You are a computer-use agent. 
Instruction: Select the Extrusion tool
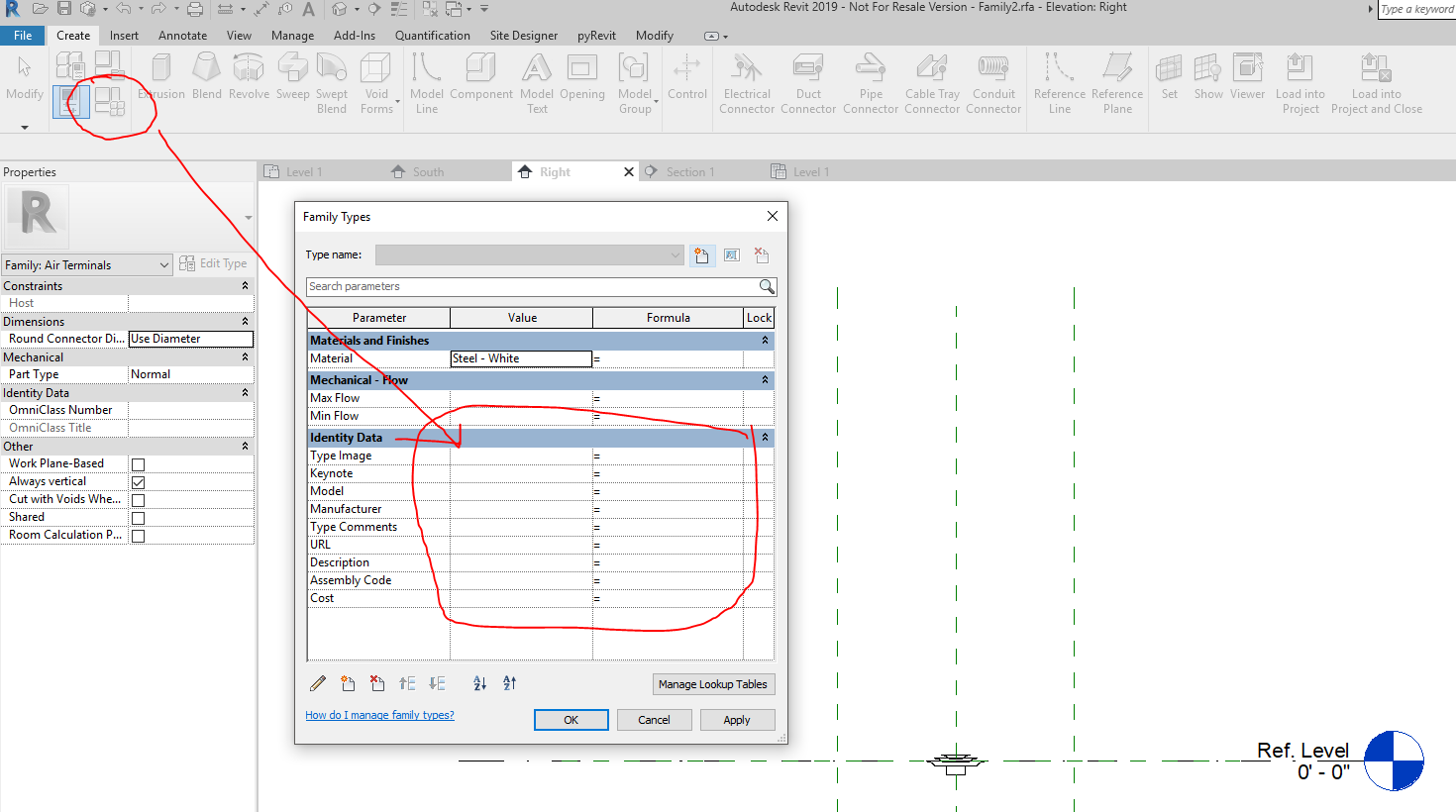(161, 79)
